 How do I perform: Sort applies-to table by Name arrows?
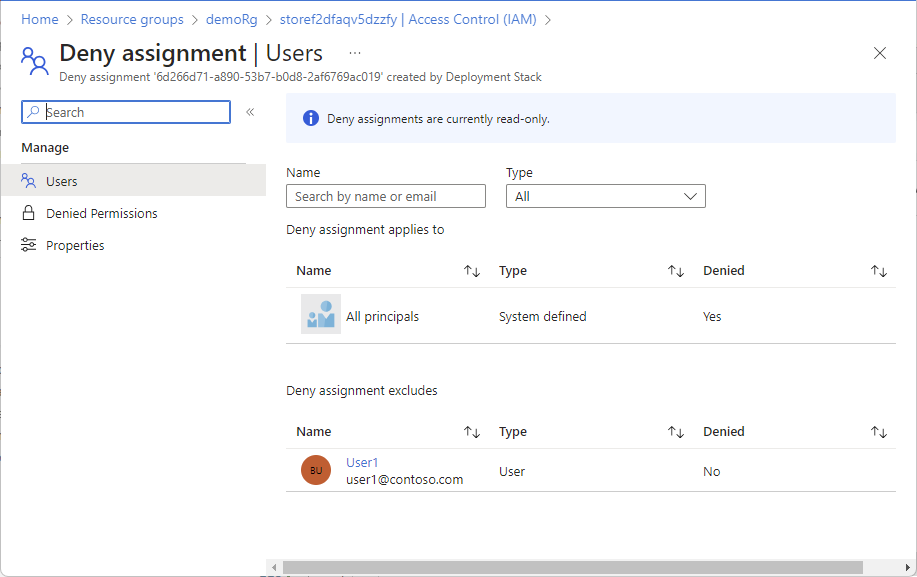coord(472,271)
